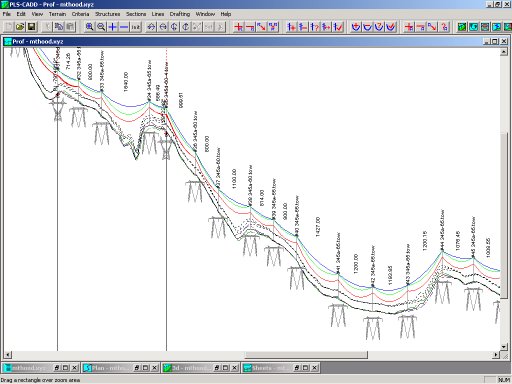Click the red plus Add Structure icon
The width and height of the screenshot is (512, 384).
tap(239, 27)
